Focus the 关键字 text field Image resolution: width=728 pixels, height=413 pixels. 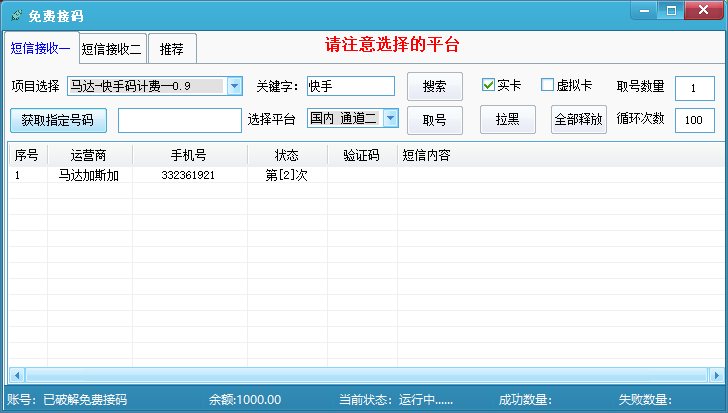coord(350,87)
